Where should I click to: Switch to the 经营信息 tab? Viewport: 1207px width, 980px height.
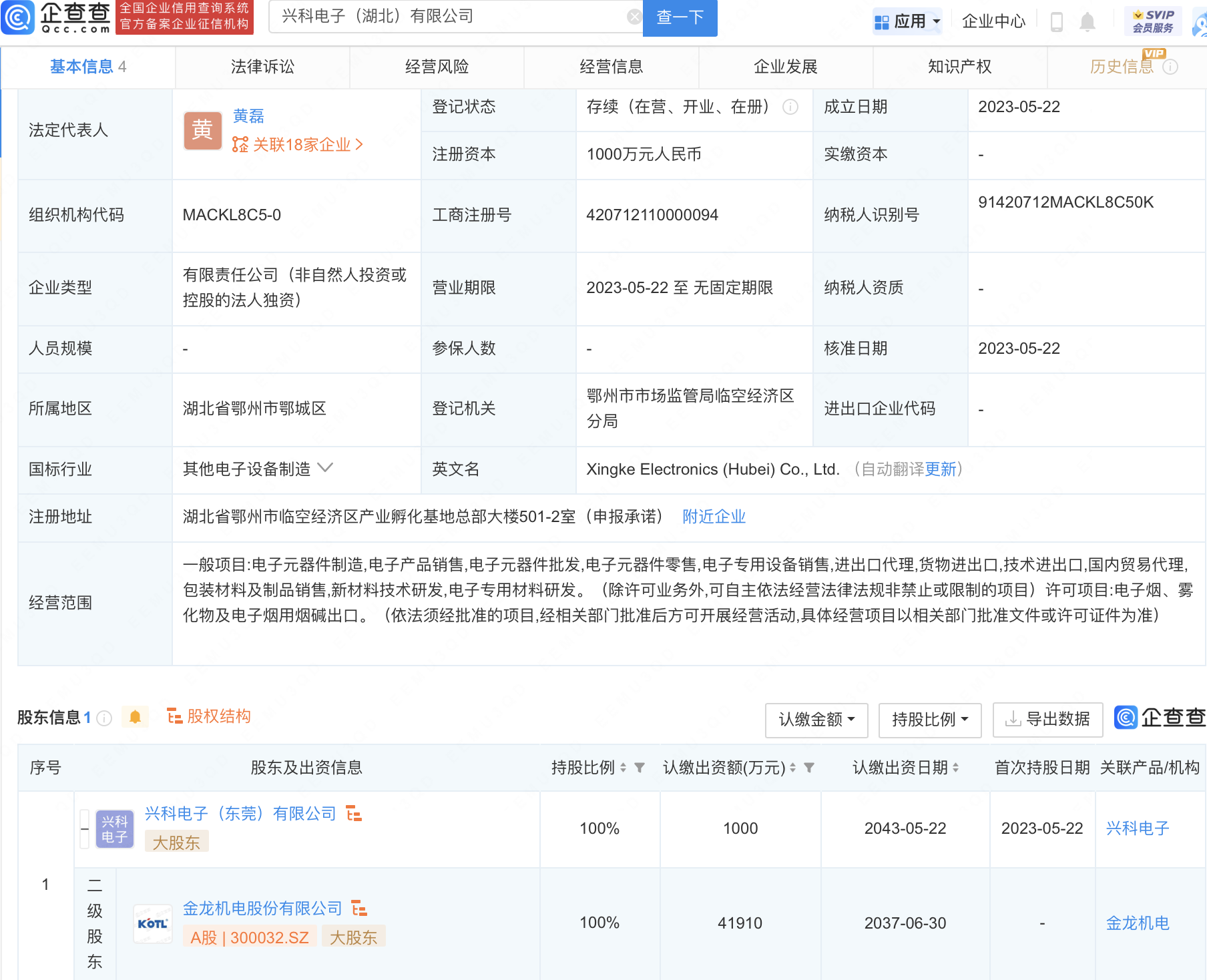coord(612,67)
